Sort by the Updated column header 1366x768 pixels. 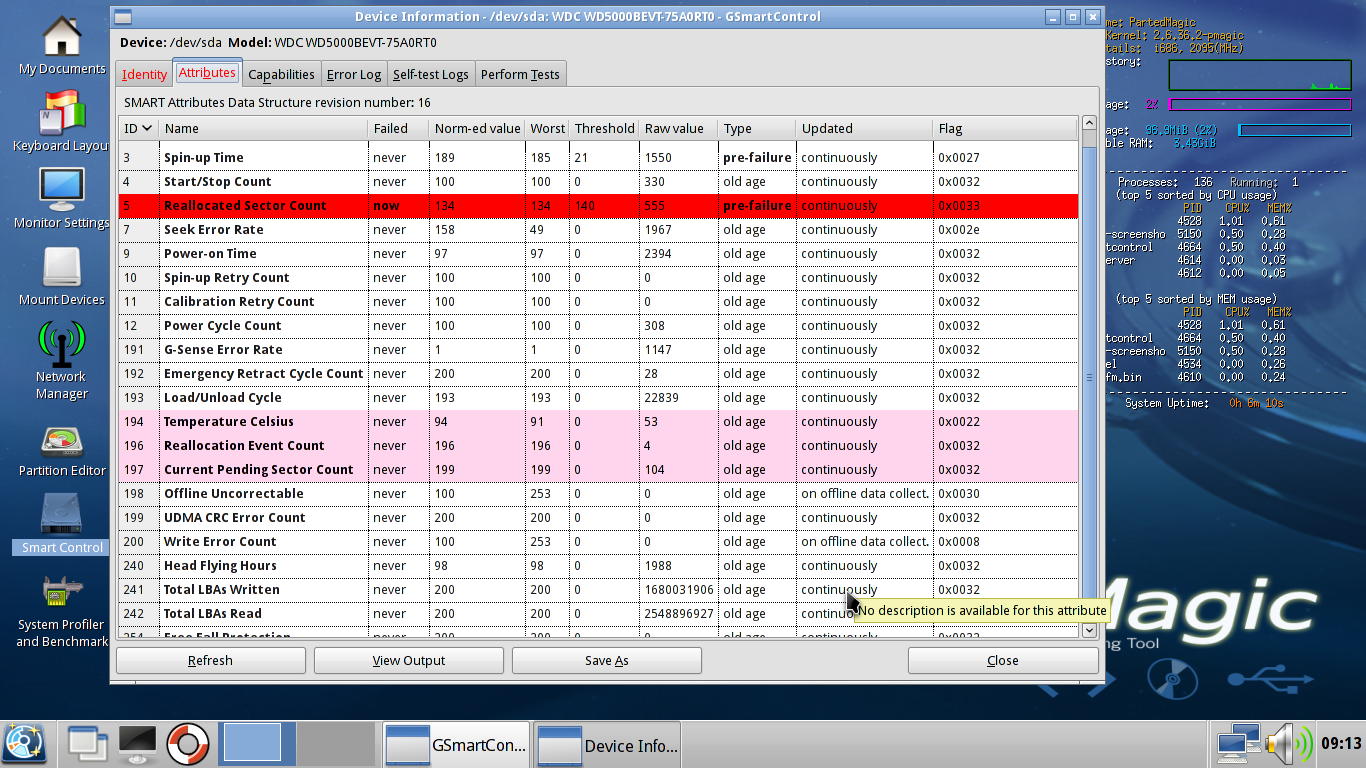coord(865,128)
